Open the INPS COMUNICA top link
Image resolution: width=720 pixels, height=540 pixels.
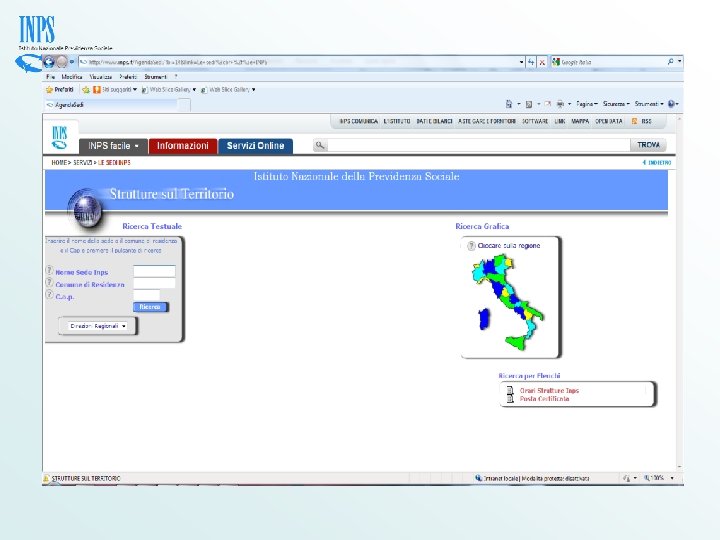(359, 121)
